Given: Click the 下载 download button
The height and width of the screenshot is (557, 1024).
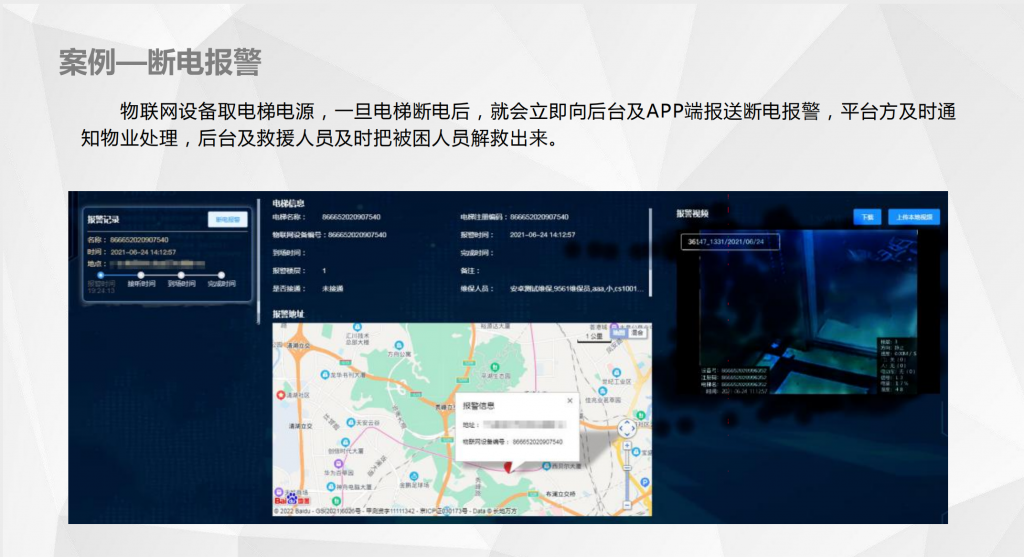Looking at the screenshot, I should (867, 217).
